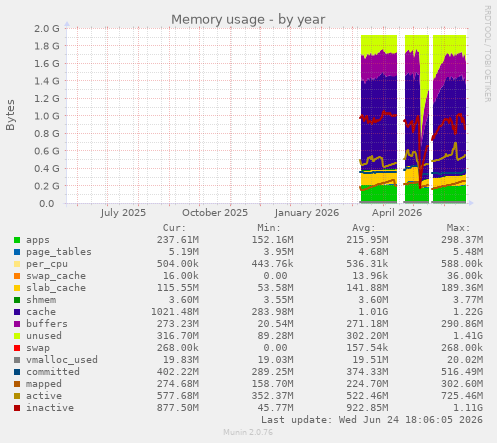Click the 'active' legend label

[x=44, y=396]
